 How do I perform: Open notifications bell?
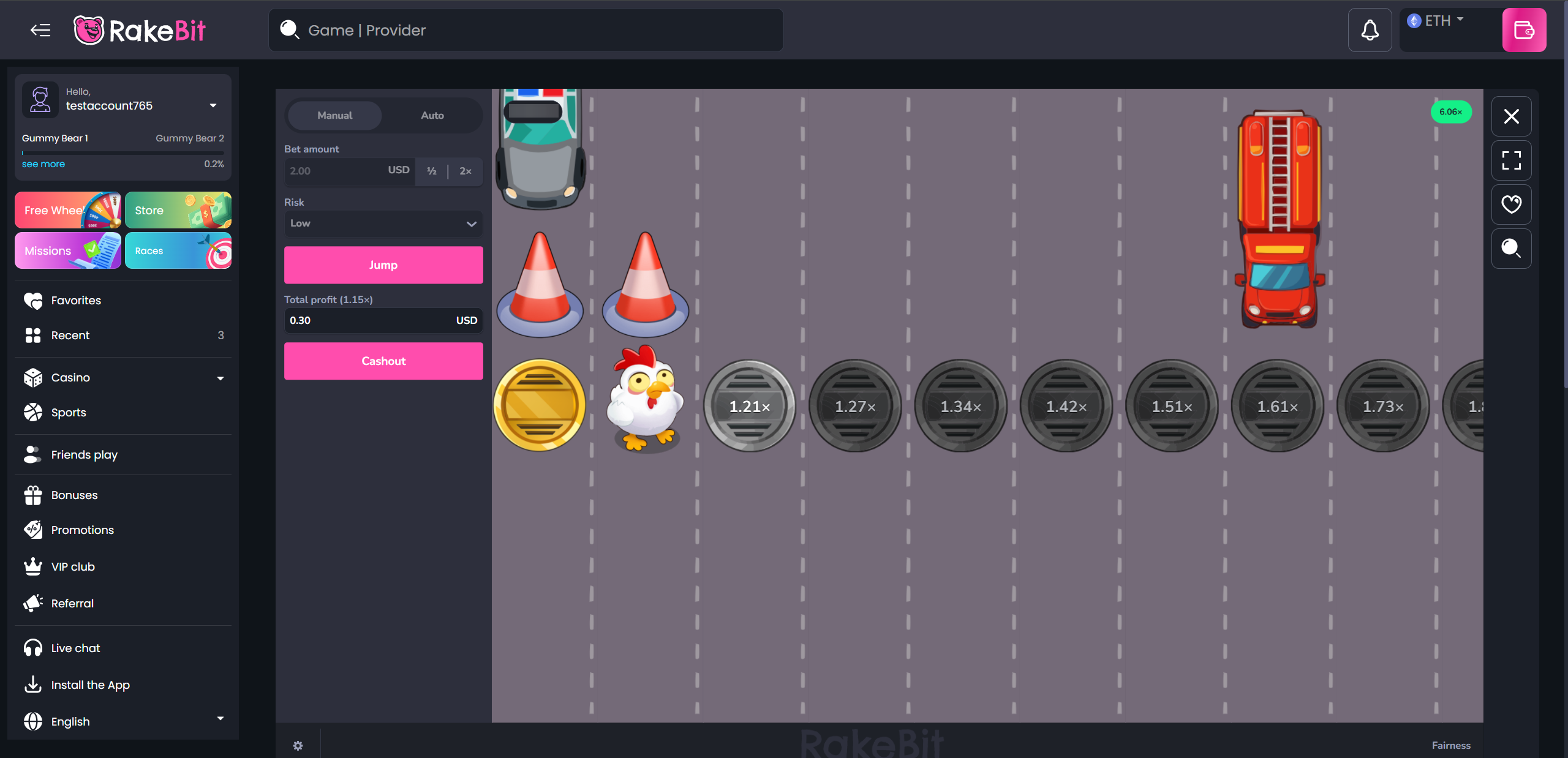pos(1370,30)
